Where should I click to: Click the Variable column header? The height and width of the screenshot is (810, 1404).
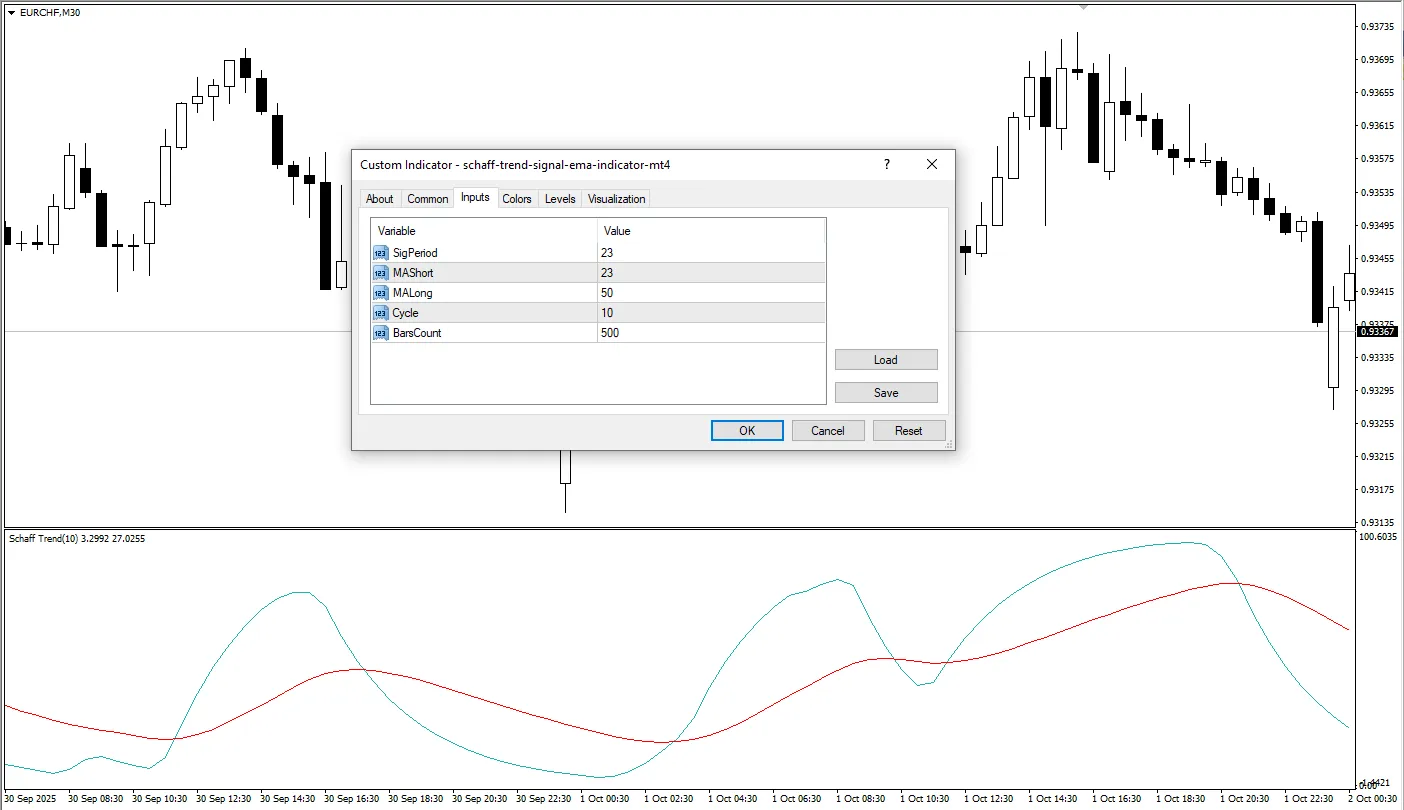click(397, 231)
